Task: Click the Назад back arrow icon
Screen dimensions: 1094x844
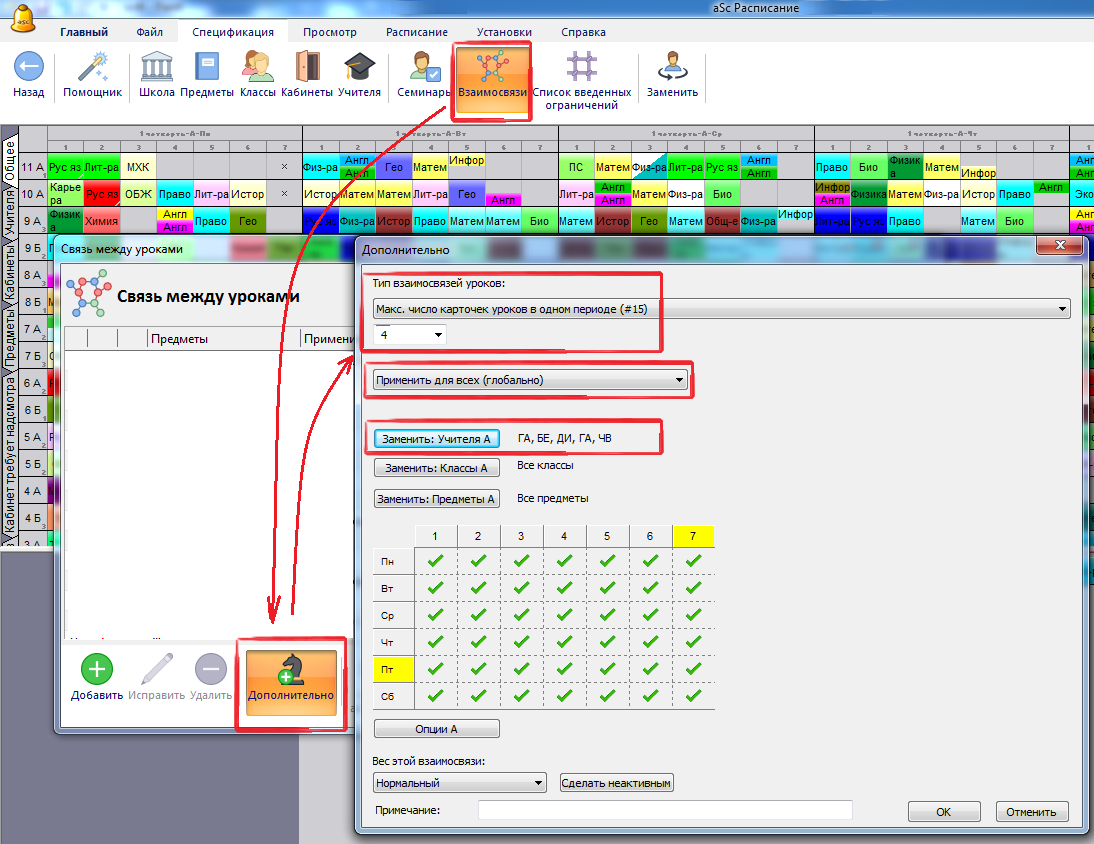Action: pyautogui.click(x=28, y=68)
